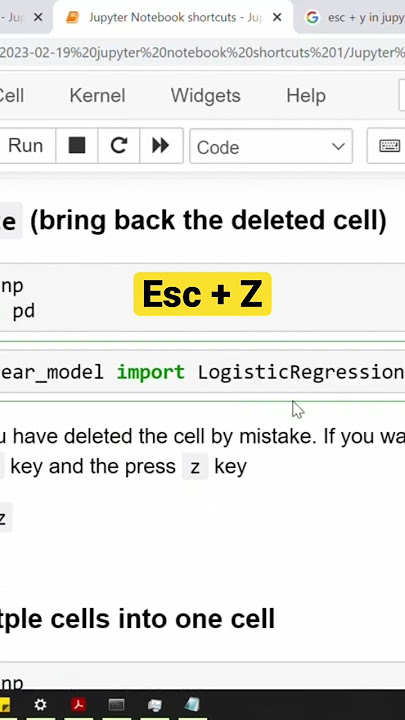Select the LogisticRegression import code cell

[x=202, y=371]
